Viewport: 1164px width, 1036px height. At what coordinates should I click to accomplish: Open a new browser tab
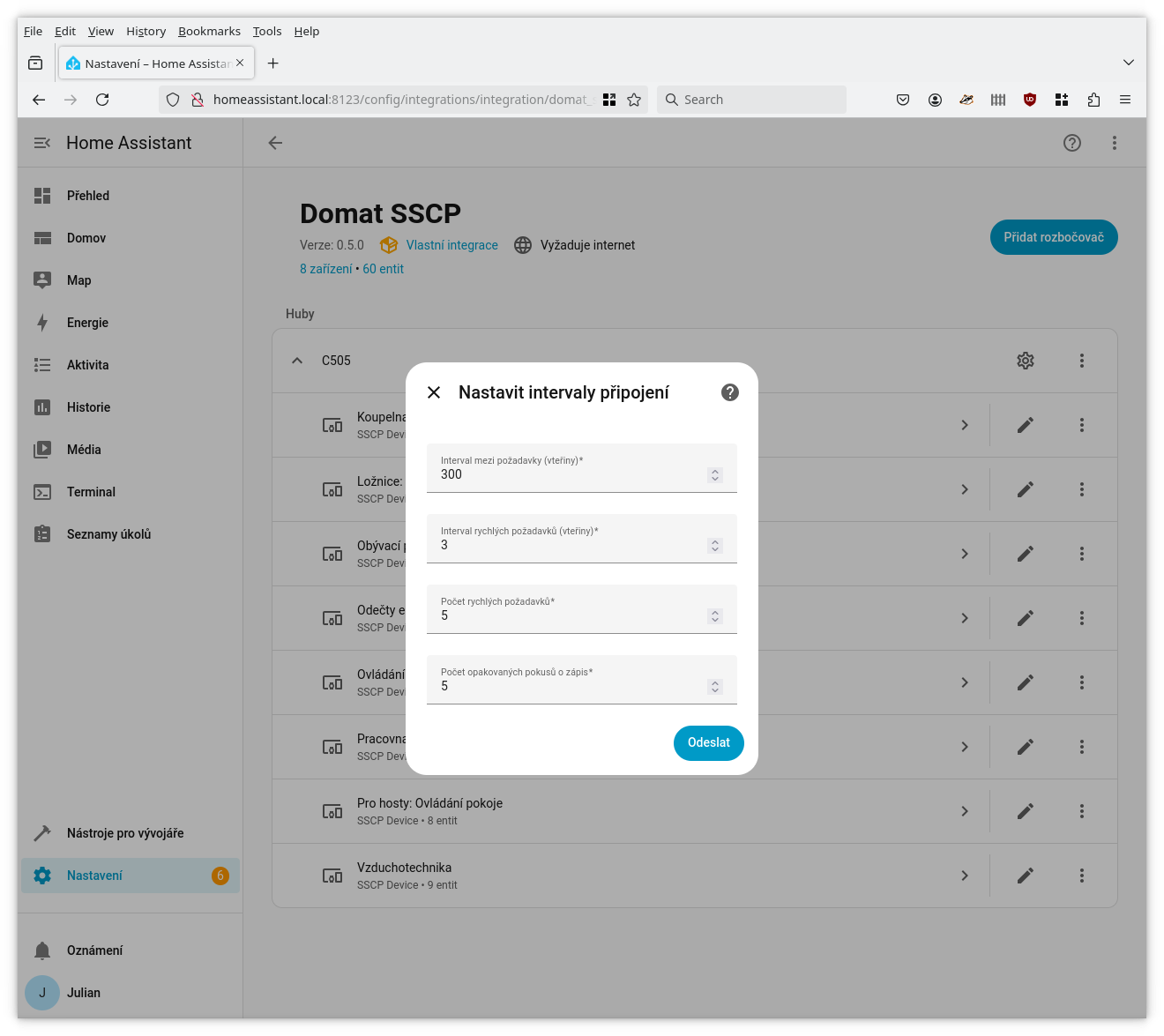(x=273, y=63)
